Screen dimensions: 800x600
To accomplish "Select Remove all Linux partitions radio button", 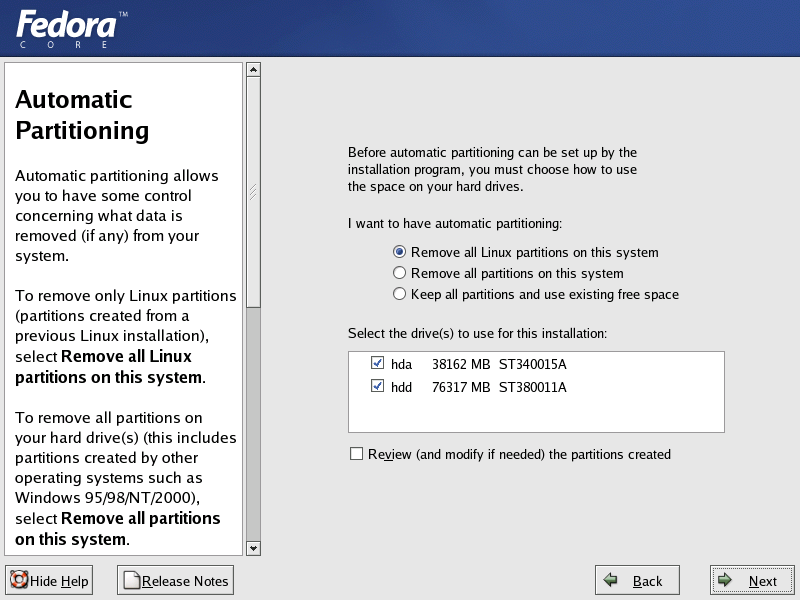I will pyautogui.click(x=399, y=252).
